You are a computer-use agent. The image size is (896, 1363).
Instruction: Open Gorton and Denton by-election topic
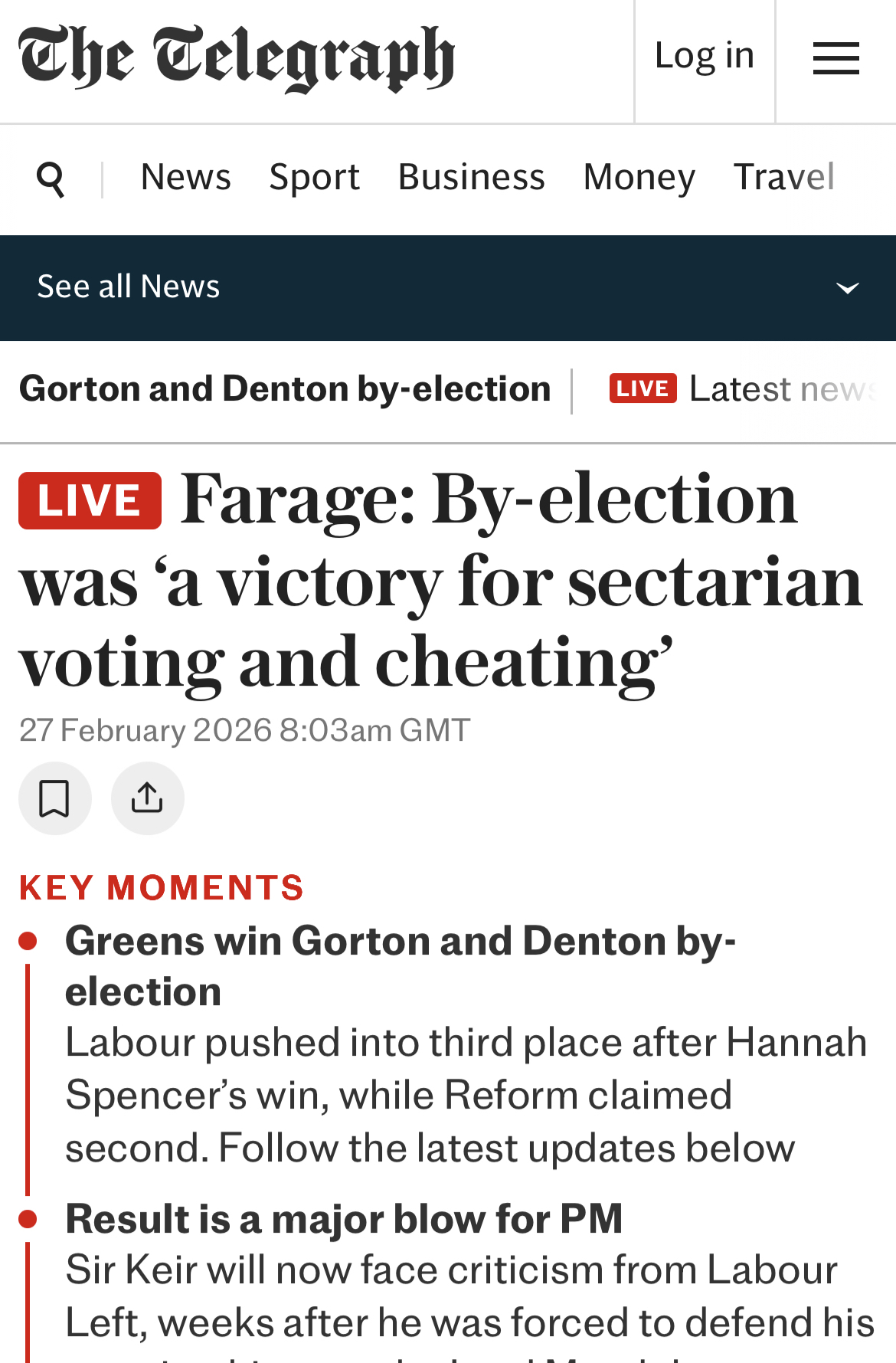285,389
